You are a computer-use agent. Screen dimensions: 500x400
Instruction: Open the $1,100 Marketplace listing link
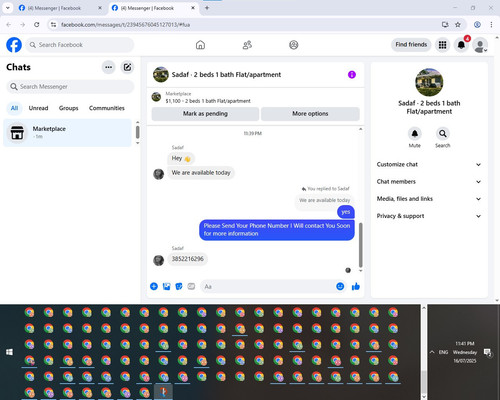(208, 101)
